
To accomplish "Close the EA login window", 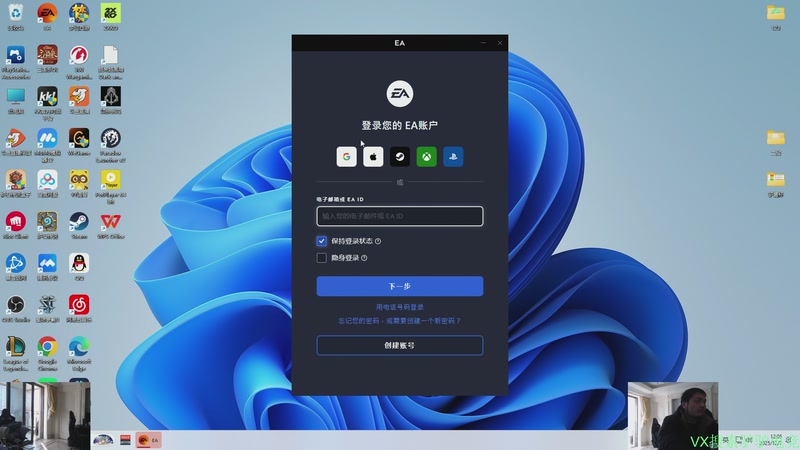I will [500, 43].
